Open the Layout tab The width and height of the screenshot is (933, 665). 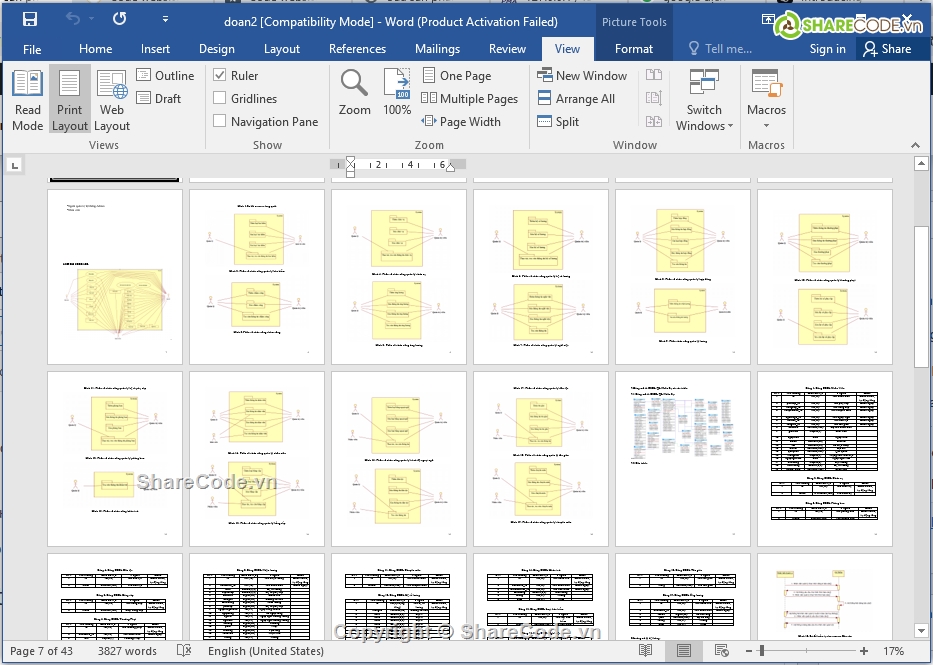pyautogui.click(x=281, y=49)
